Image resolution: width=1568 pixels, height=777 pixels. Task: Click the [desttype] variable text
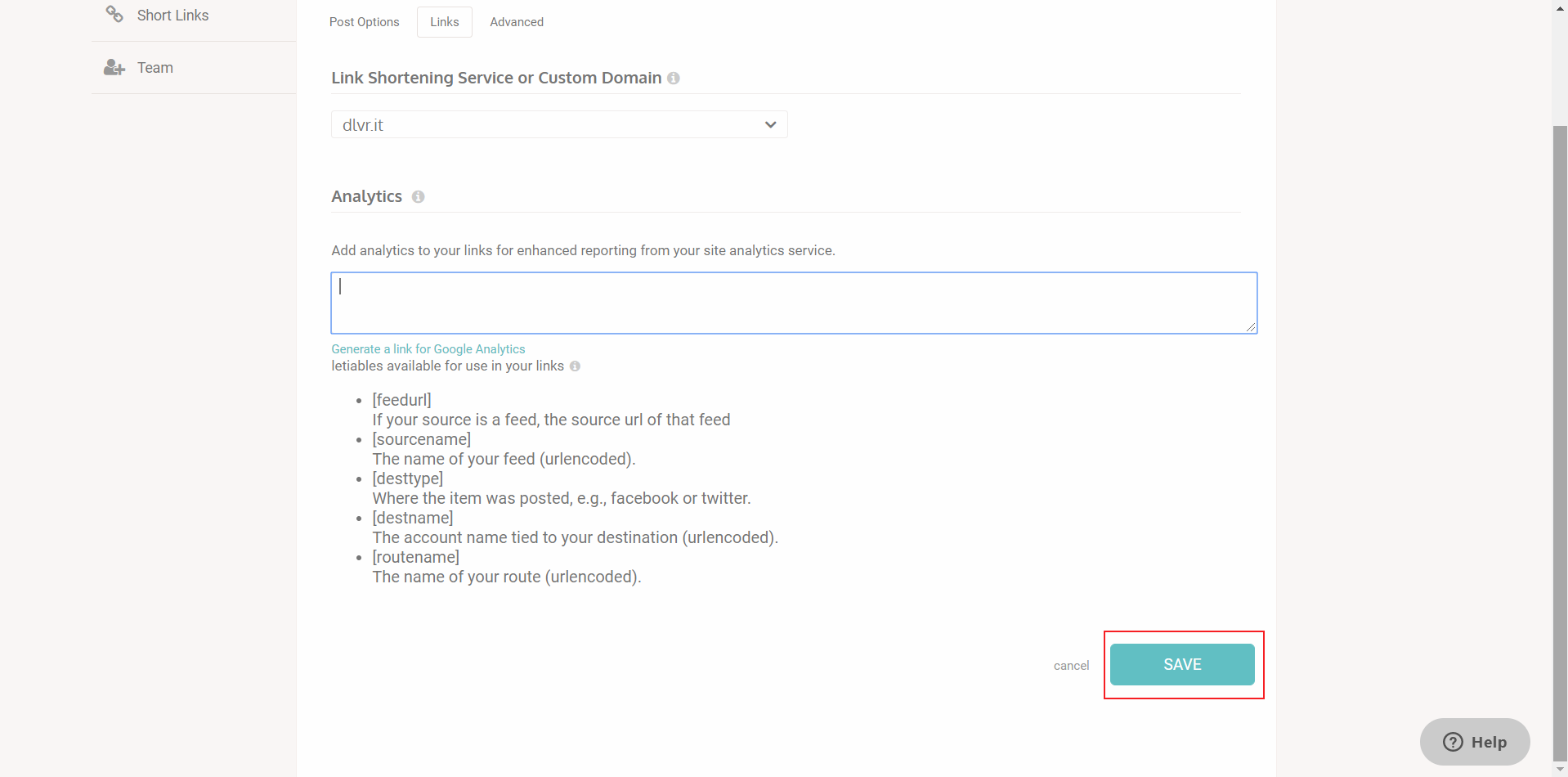pyautogui.click(x=408, y=478)
